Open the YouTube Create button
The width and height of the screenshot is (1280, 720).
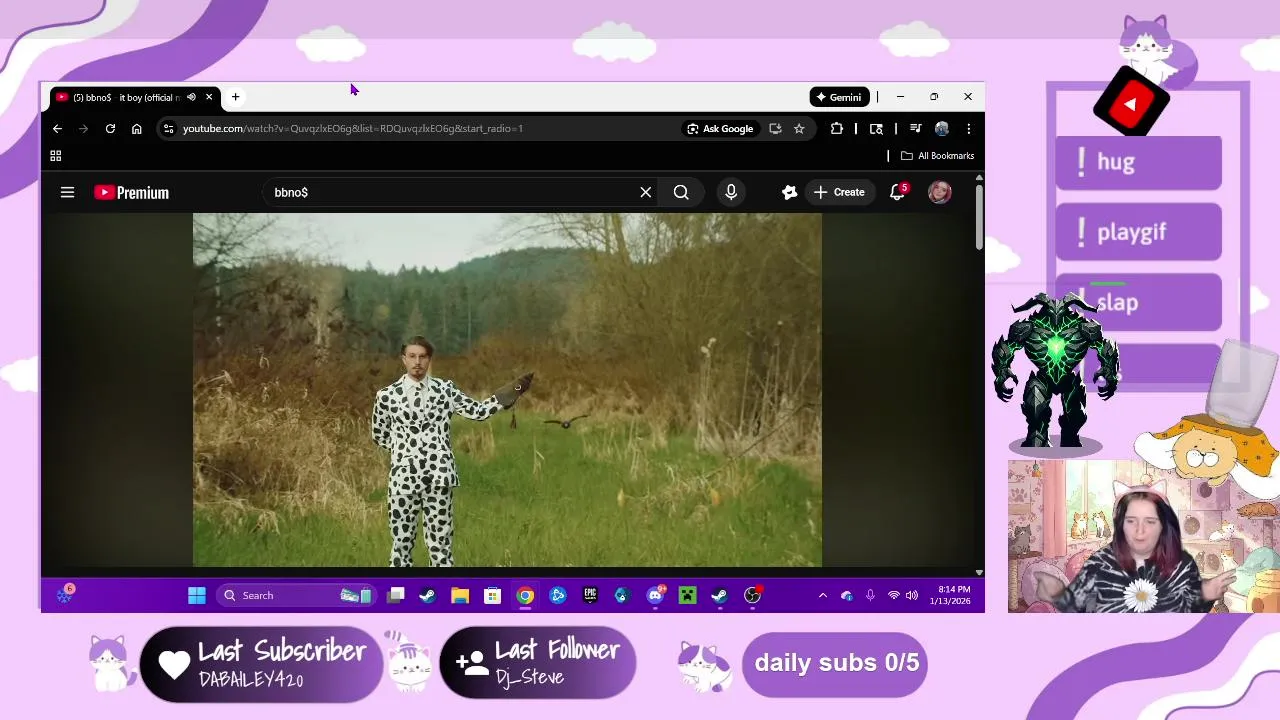pos(838,192)
